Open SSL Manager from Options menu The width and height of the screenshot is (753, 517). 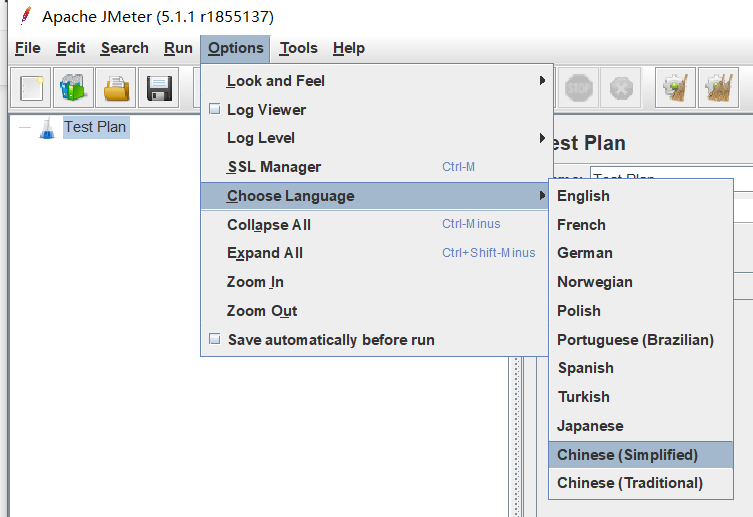coord(377,167)
